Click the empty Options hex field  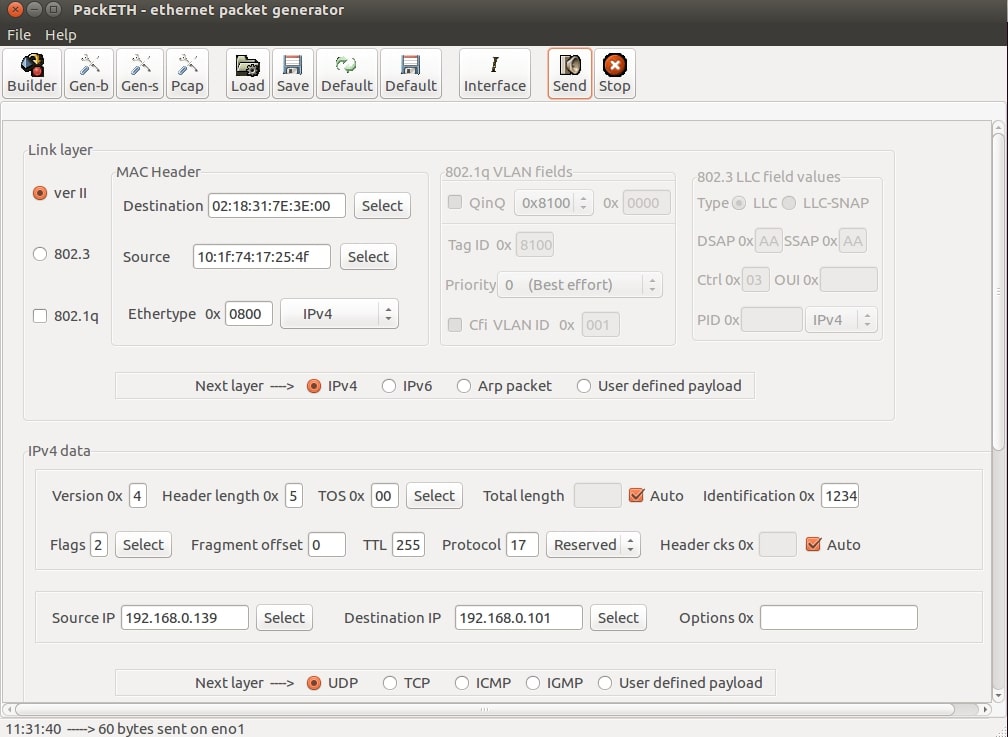[839, 617]
